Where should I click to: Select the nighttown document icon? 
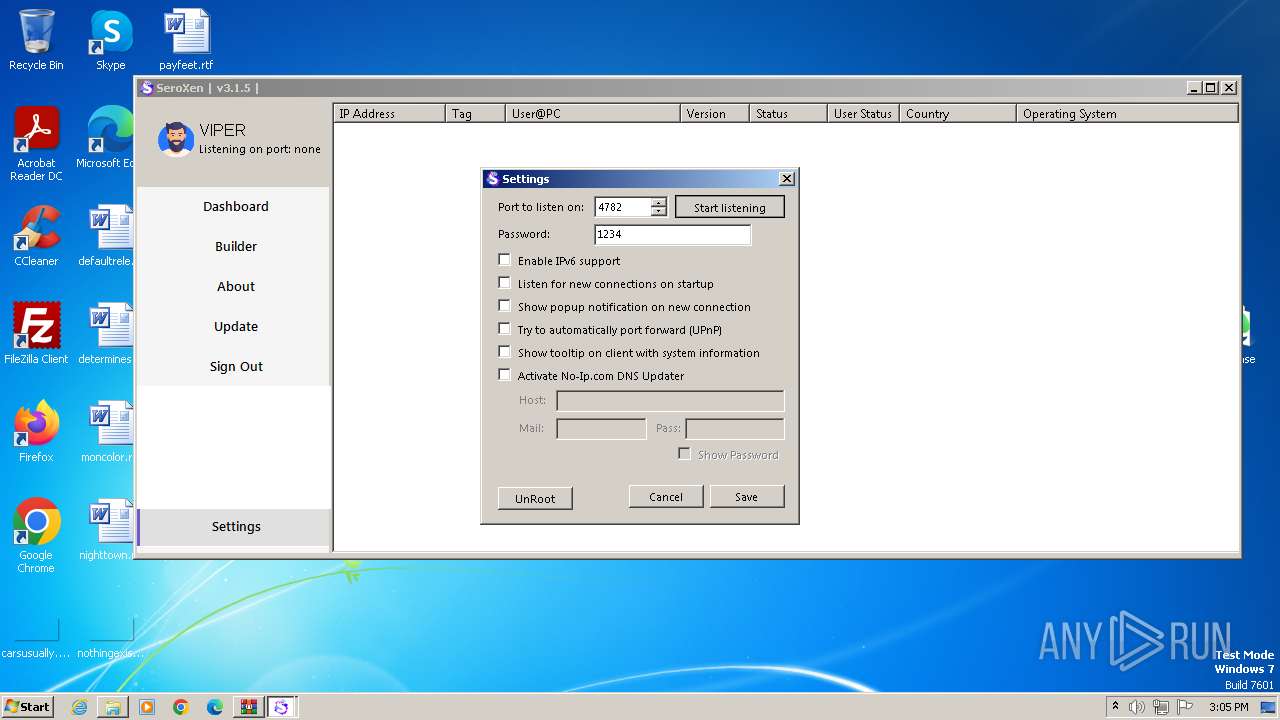(x=108, y=530)
